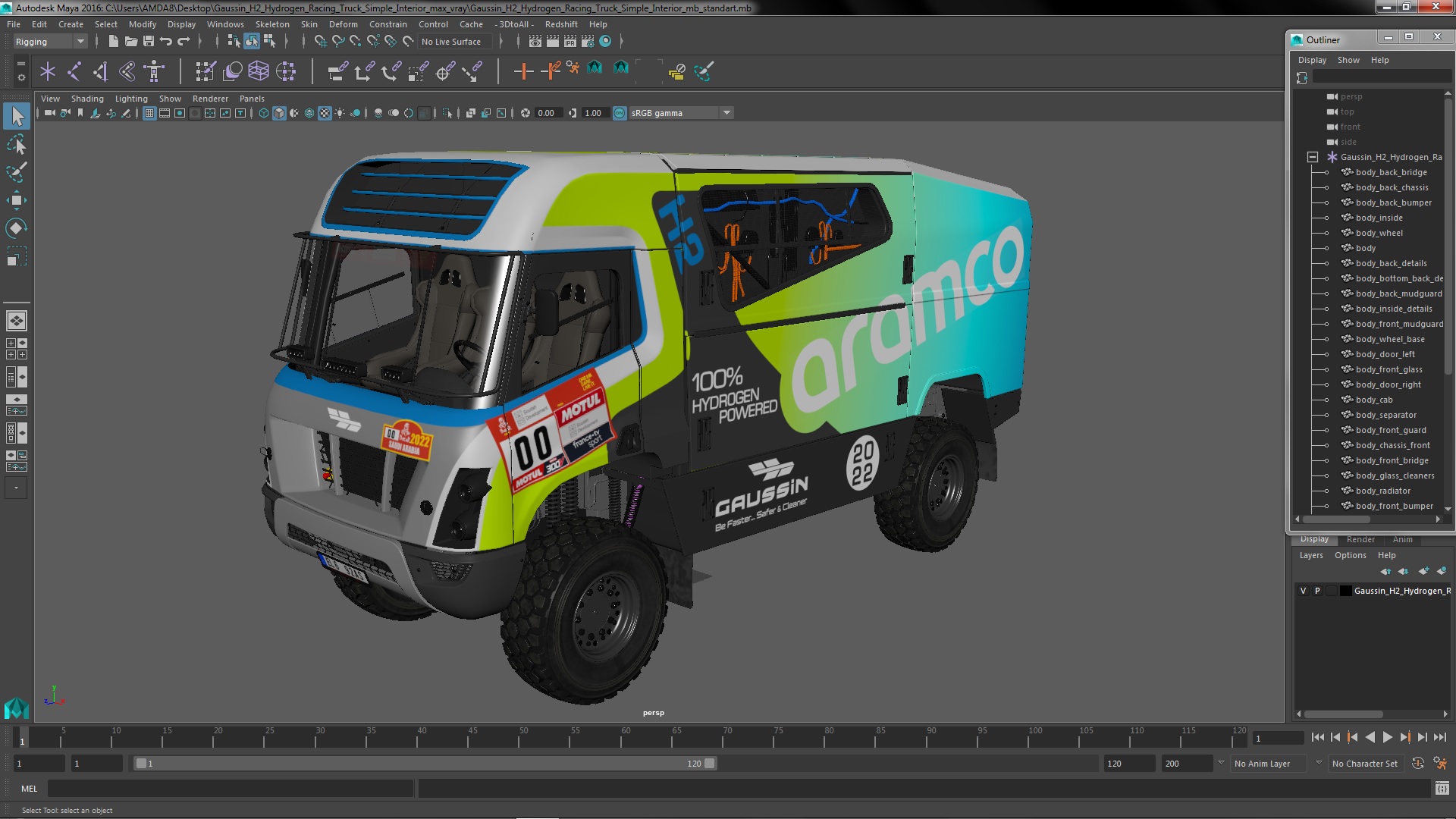Activate the Lasso select tool

point(17,144)
